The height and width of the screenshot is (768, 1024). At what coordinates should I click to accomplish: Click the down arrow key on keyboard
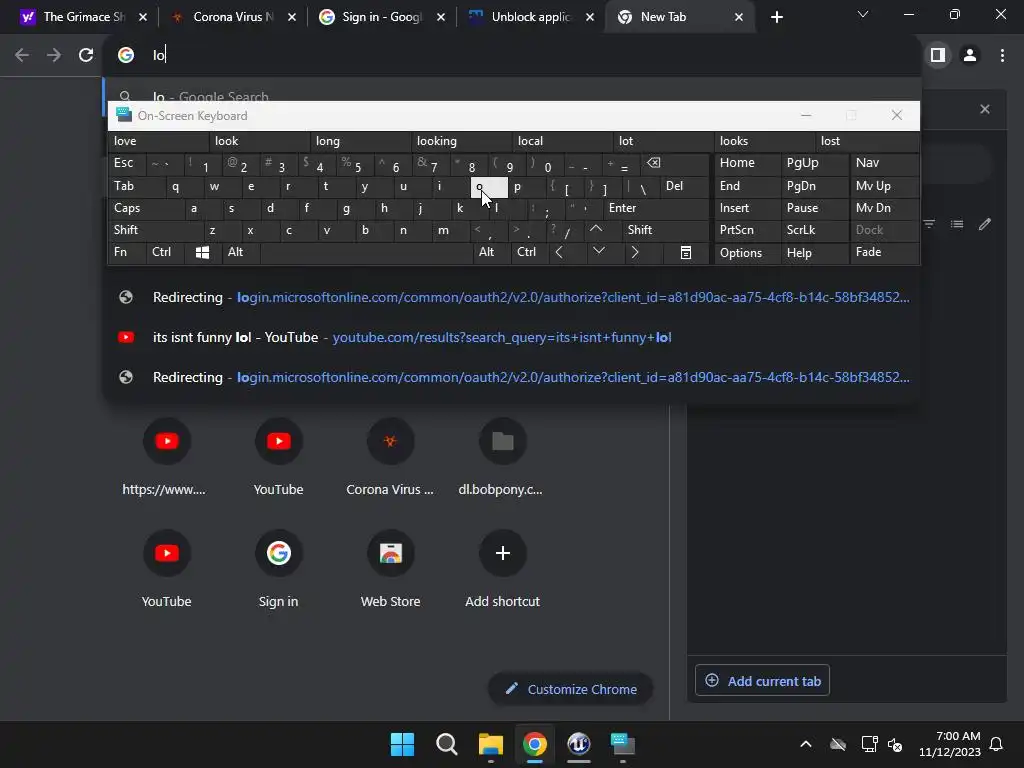tap(598, 251)
